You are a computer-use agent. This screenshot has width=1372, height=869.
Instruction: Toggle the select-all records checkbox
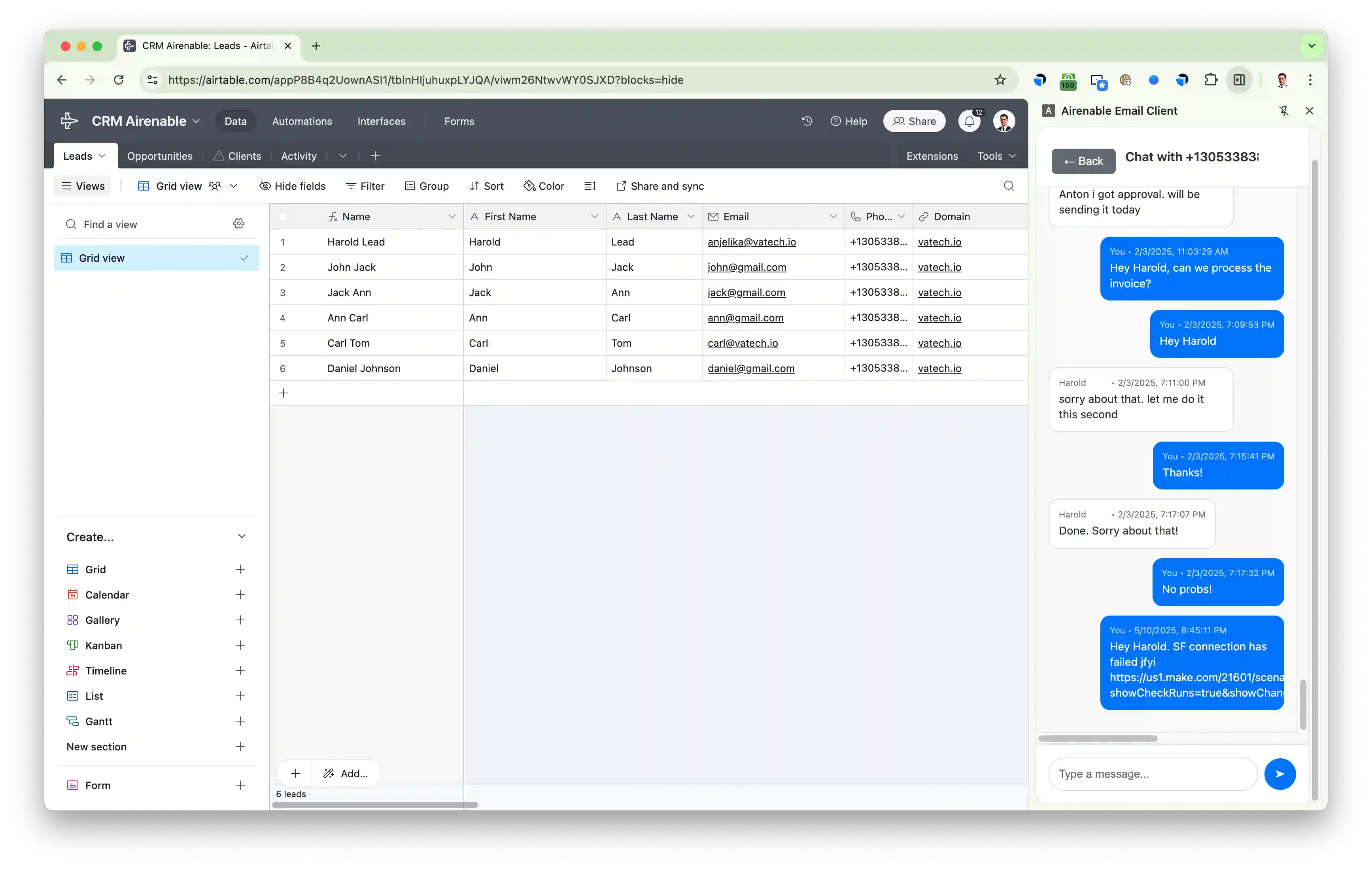tap(283, 217)
